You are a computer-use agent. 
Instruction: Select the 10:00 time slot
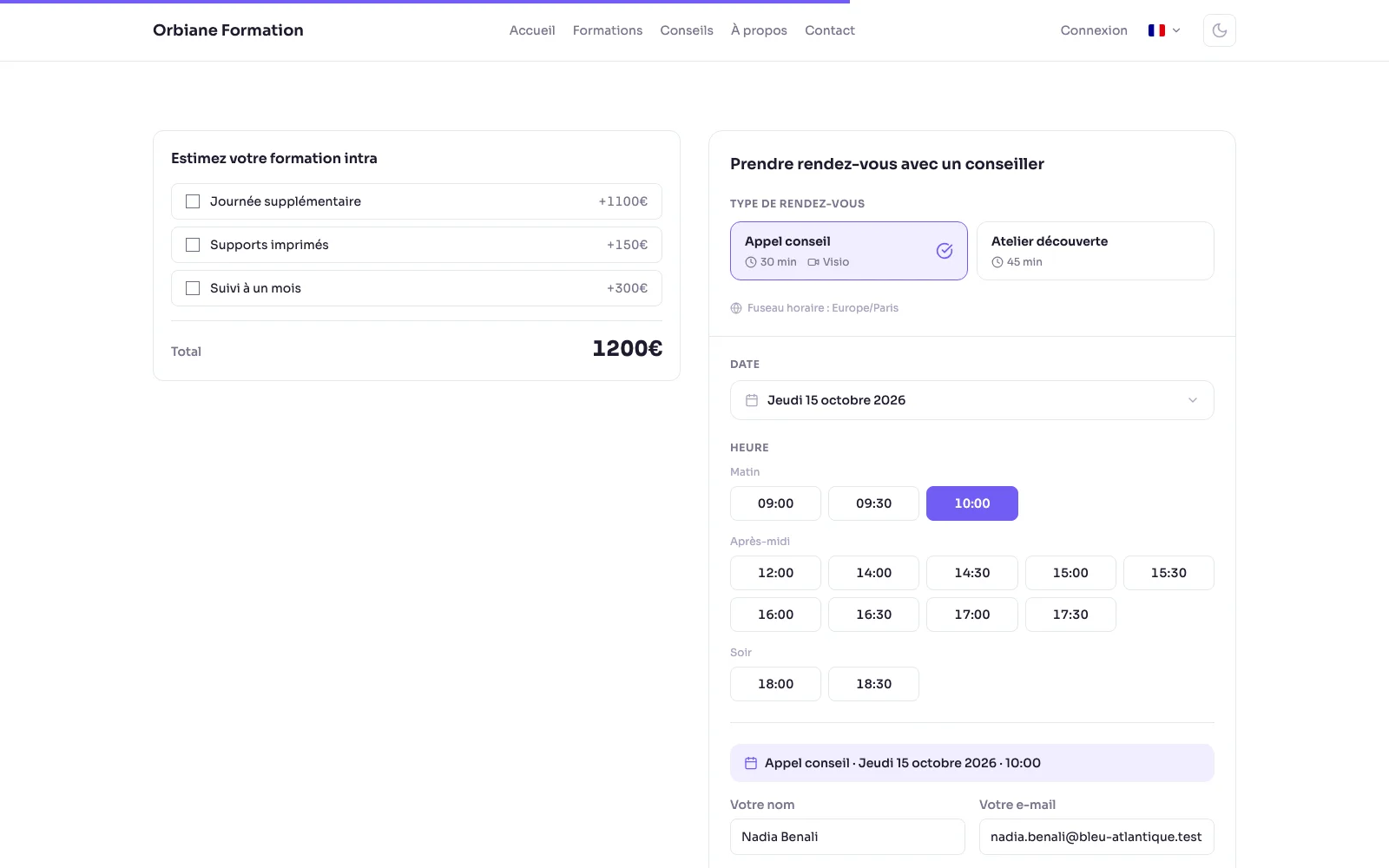pos(972,503)
